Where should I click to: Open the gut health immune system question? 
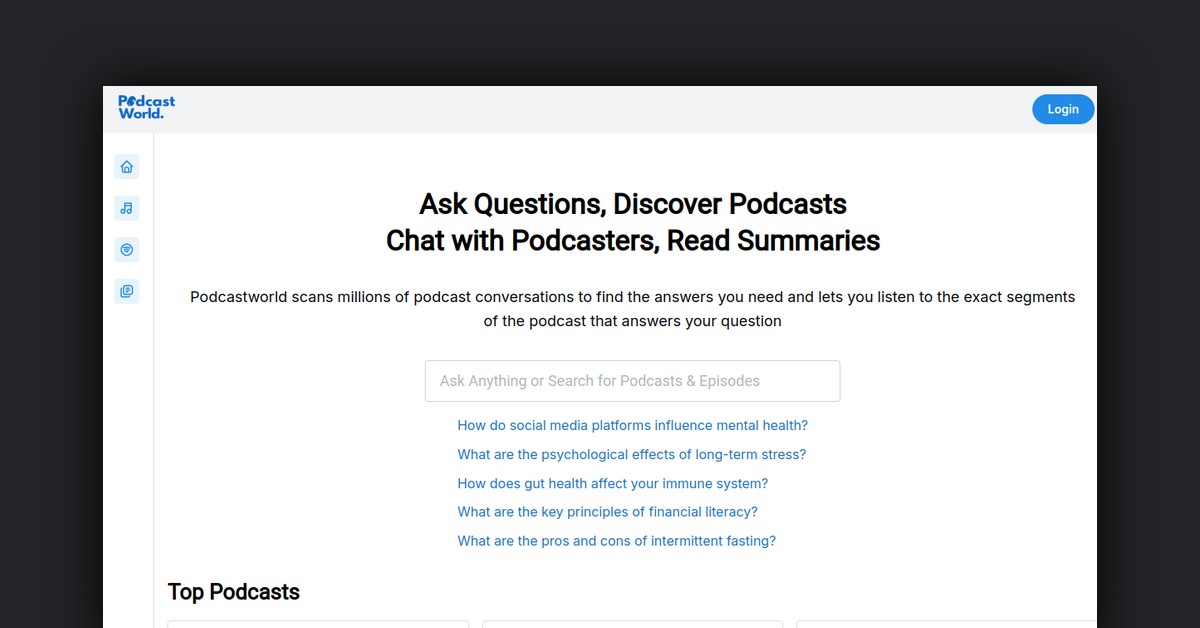click(x=612, y=483)
